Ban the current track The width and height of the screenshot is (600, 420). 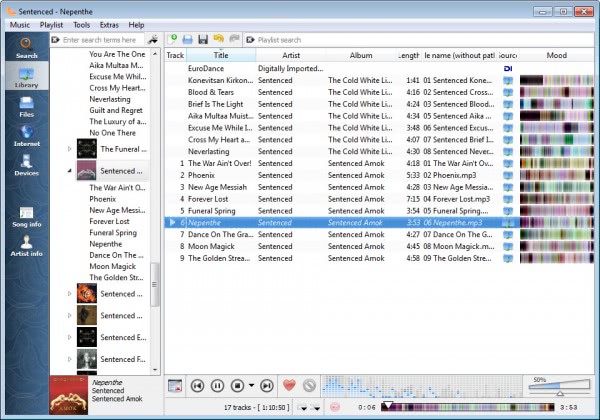tap(309, 386)
